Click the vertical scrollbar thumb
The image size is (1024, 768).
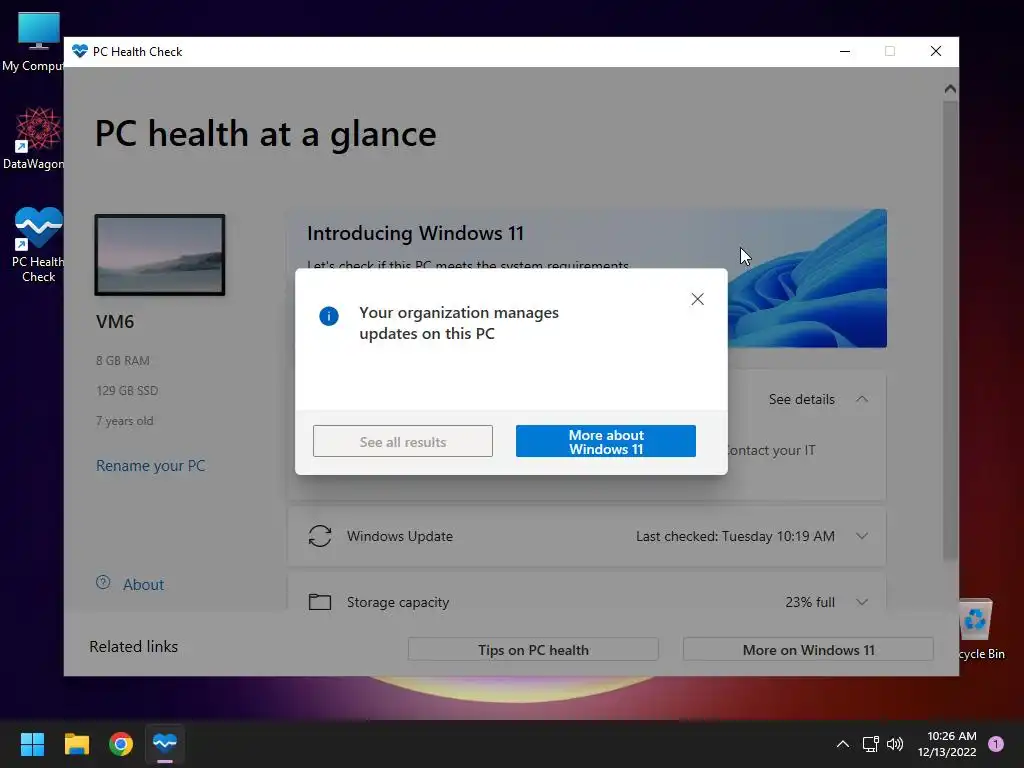tap(950, 330)
